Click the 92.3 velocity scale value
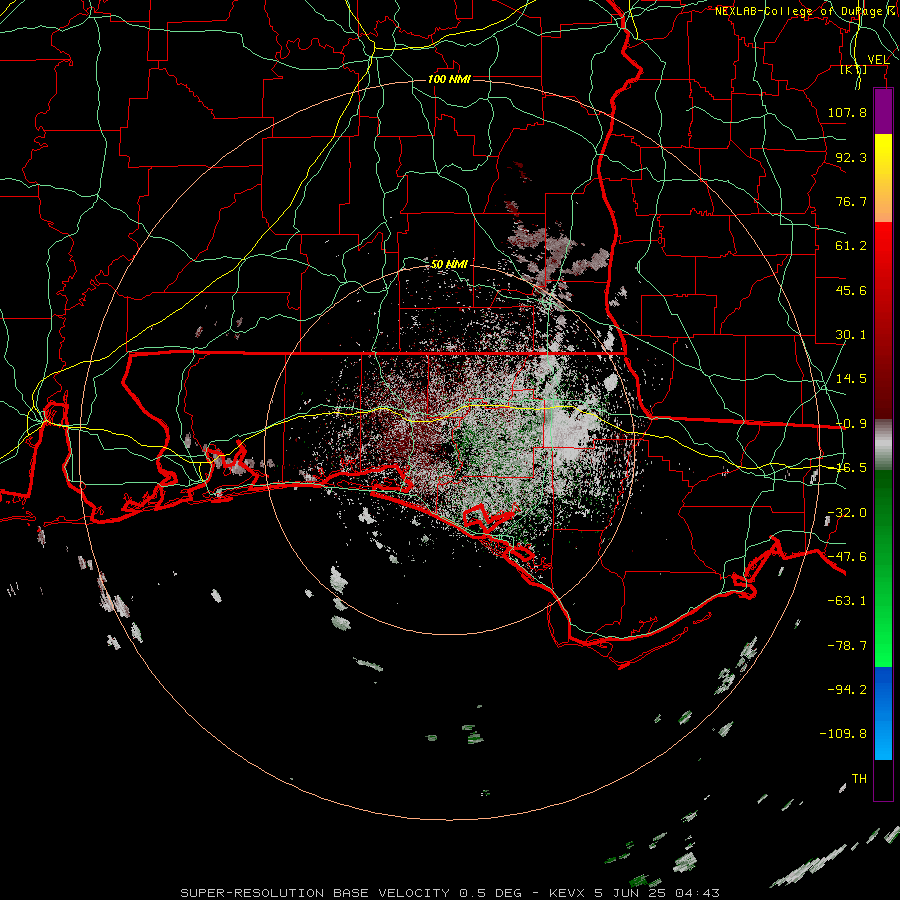 tap(851, 157)
